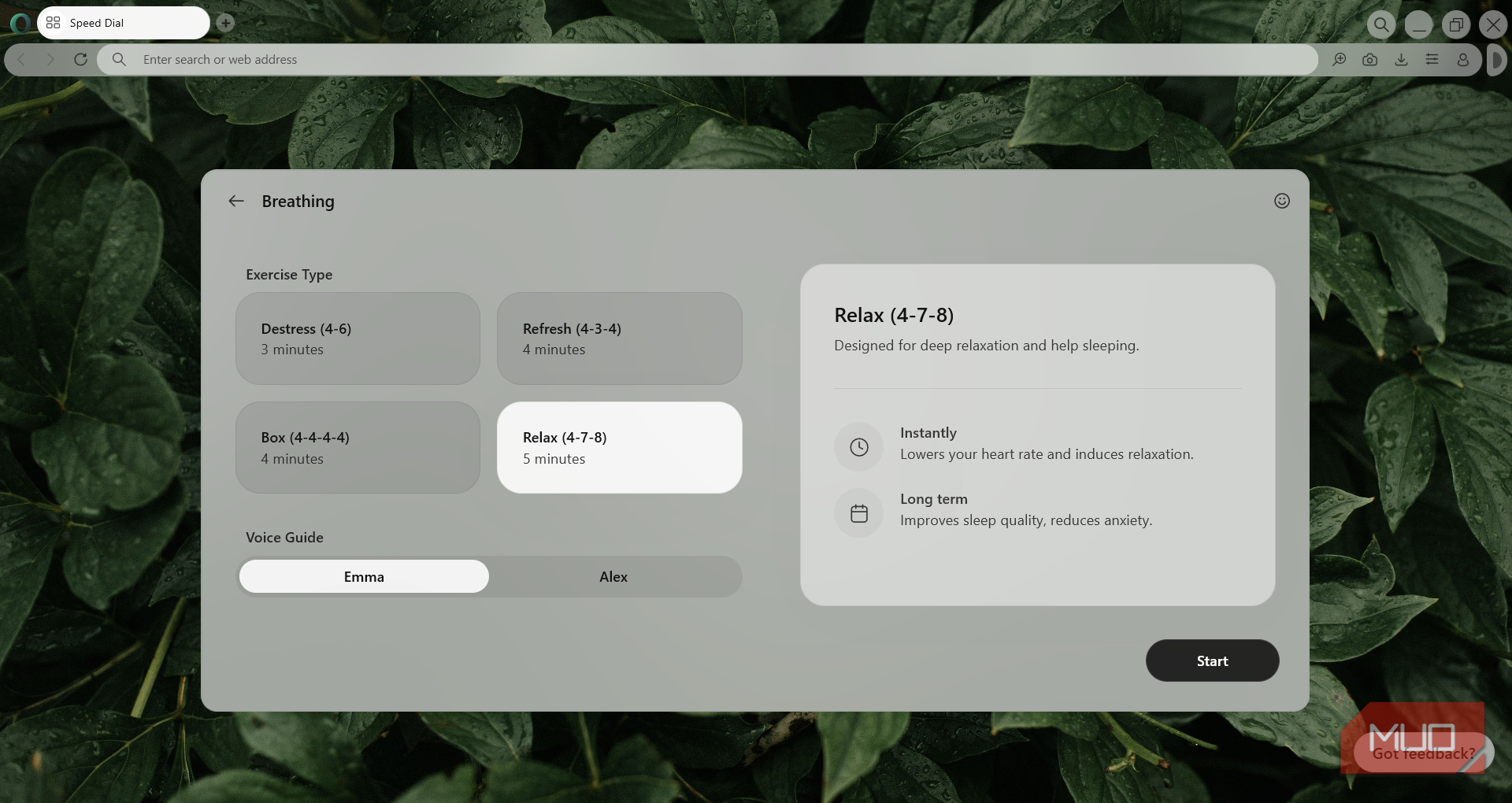Switch to the Speed Dial tab
Screen dimensions: 1512x803
coord(124,23)
